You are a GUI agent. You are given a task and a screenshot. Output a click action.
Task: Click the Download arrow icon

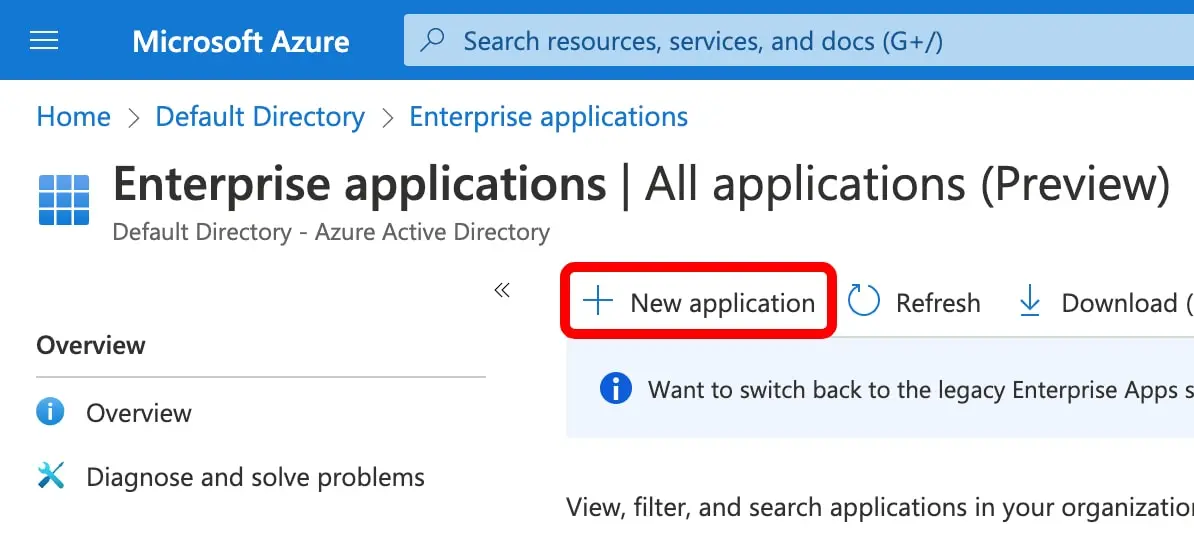click(1030, 301)
